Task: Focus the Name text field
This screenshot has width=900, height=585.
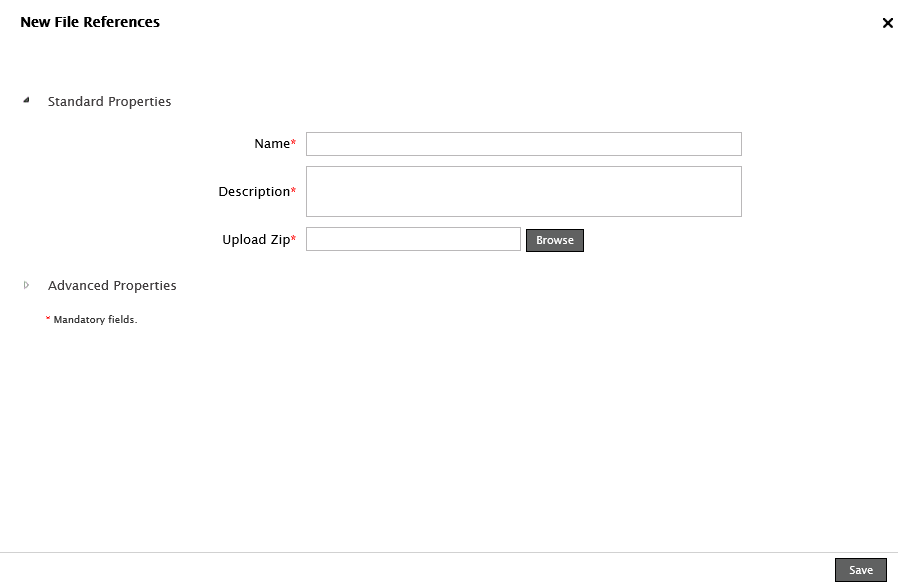Action: coord(523,144)
